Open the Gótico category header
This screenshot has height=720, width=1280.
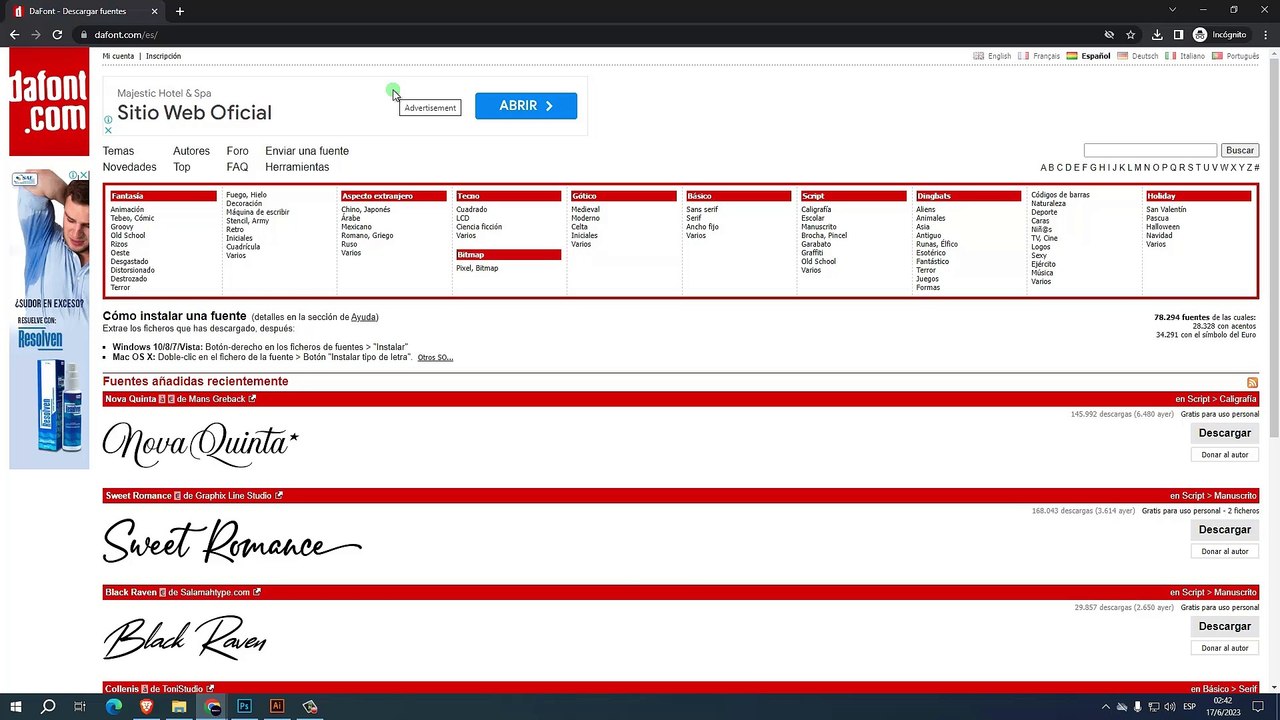click(624, 196)
